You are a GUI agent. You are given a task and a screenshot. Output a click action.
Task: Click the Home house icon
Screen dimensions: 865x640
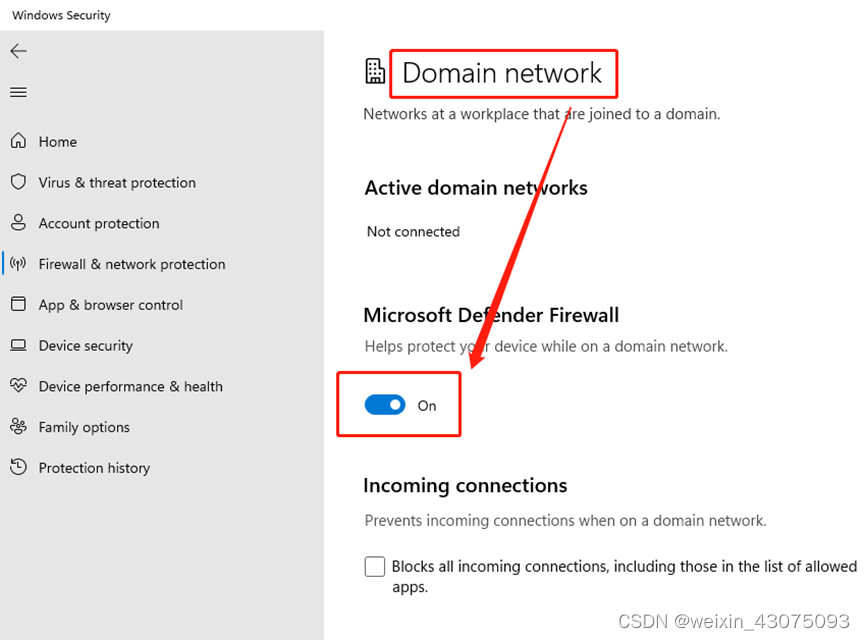click(18, 142)
